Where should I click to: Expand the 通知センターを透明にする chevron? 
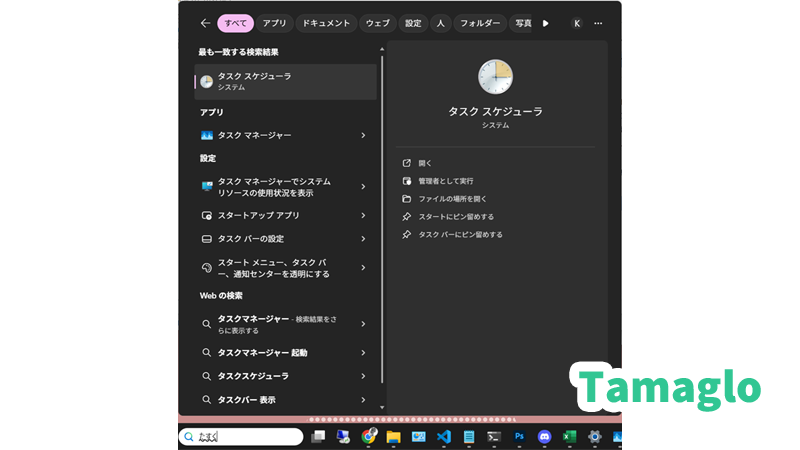pyautogui.click(x=363, y=267)
